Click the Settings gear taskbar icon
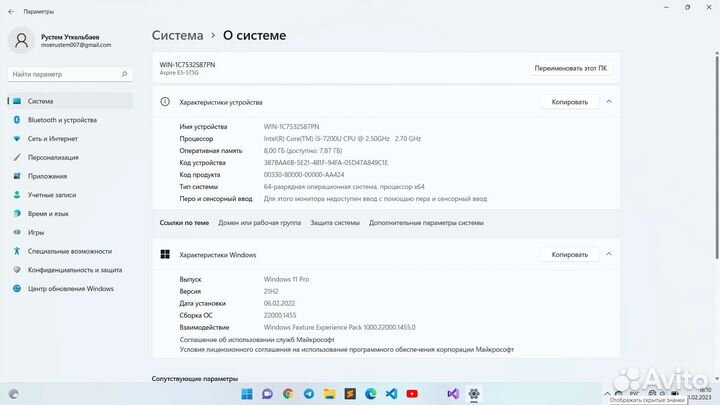The height and width of the screenshot is (405, 720). (473, 394)
